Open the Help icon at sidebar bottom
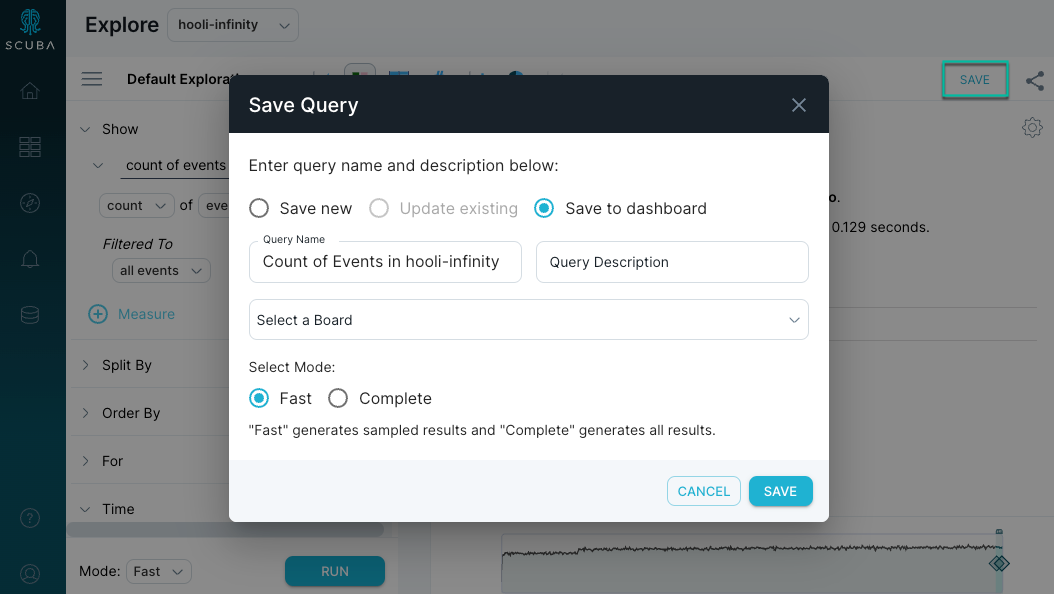 tap(29, 518)
